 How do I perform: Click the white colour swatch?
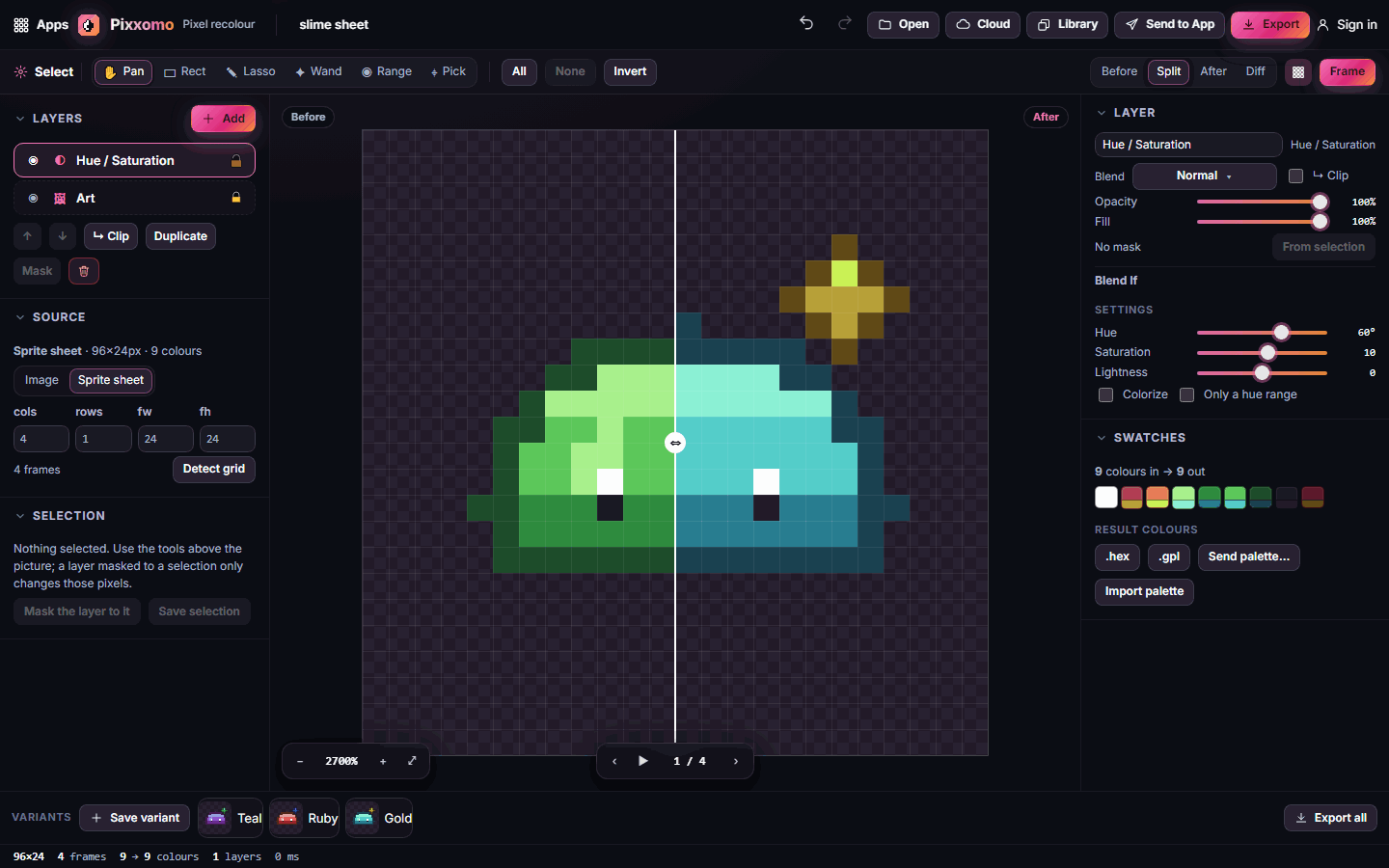(1106, 497)
